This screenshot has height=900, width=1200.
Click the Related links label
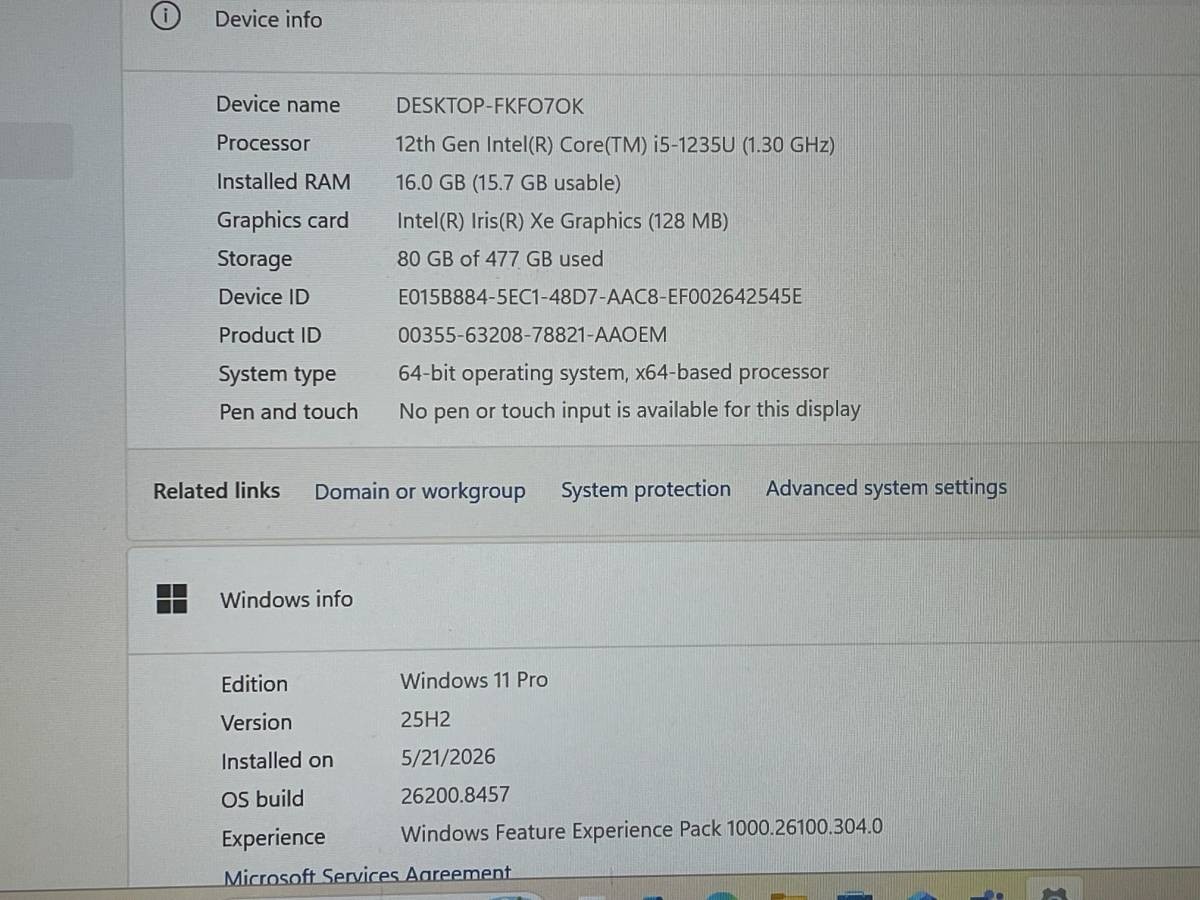[216, 491]
